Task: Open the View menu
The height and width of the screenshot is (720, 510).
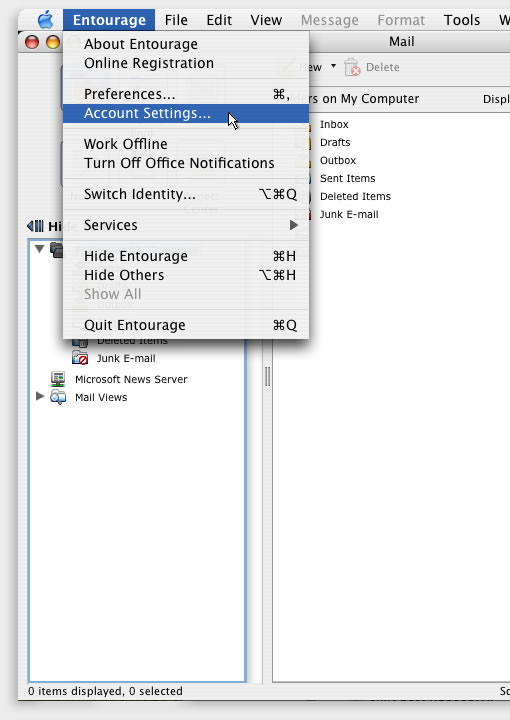Action: [266, 20]
